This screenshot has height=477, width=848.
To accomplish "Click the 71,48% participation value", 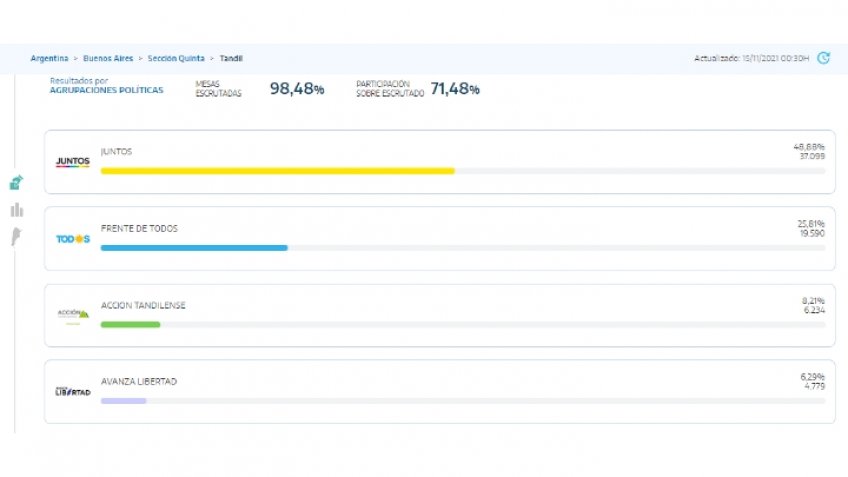I will click(x=455, y=88).
